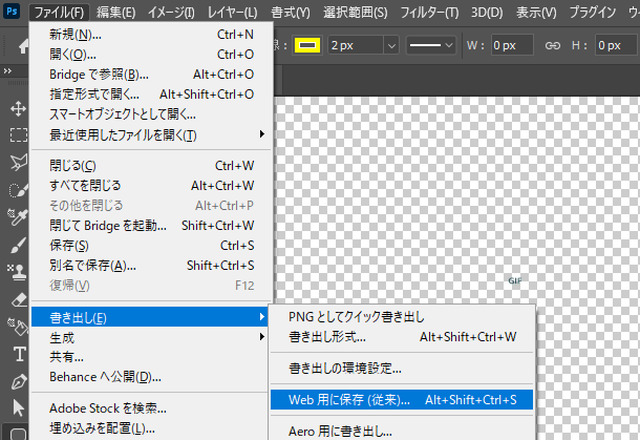Select the Paint Bucket tool
Viewport: 640px width, 440px height.
(x=18, y=327)
